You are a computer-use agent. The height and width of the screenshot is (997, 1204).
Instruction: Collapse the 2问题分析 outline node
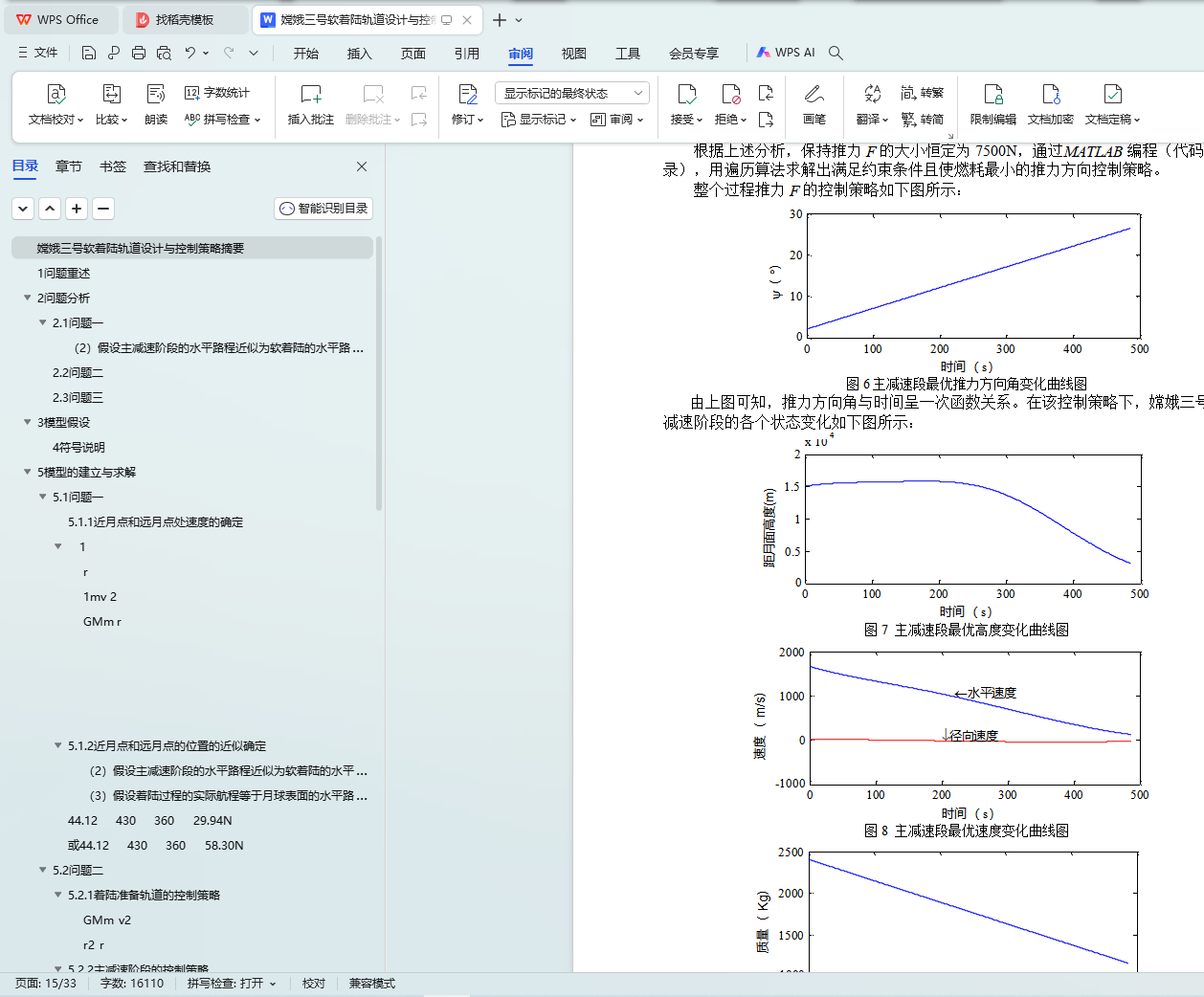(27, 298)
